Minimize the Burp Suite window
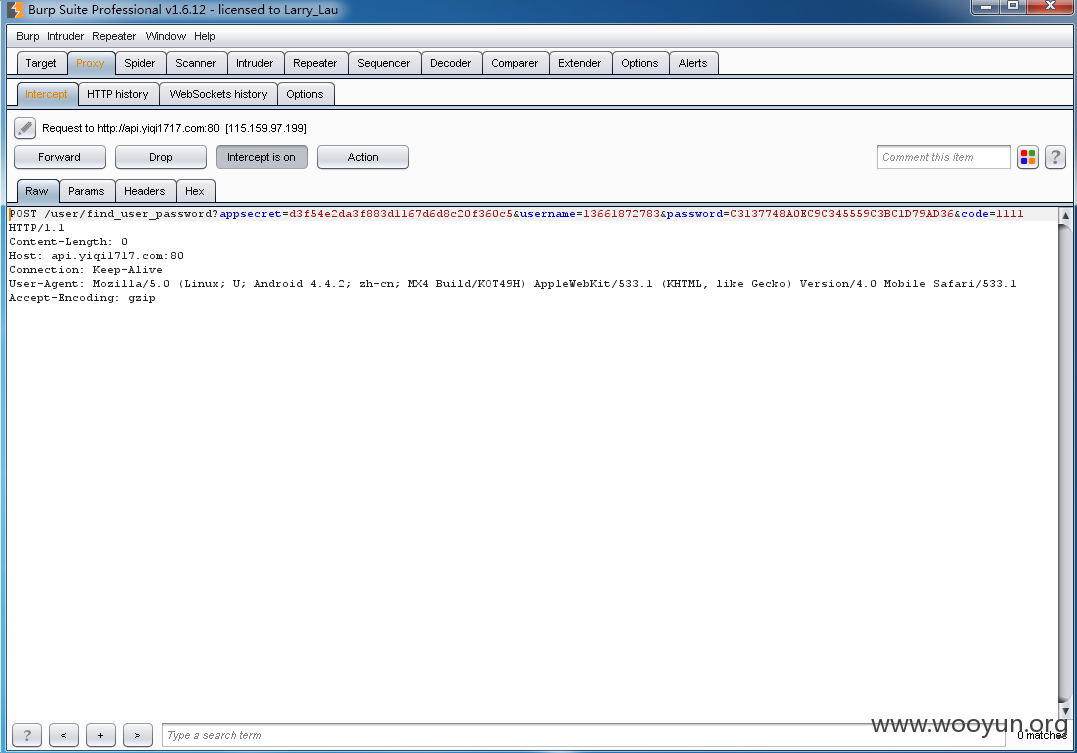 [986, 6]
